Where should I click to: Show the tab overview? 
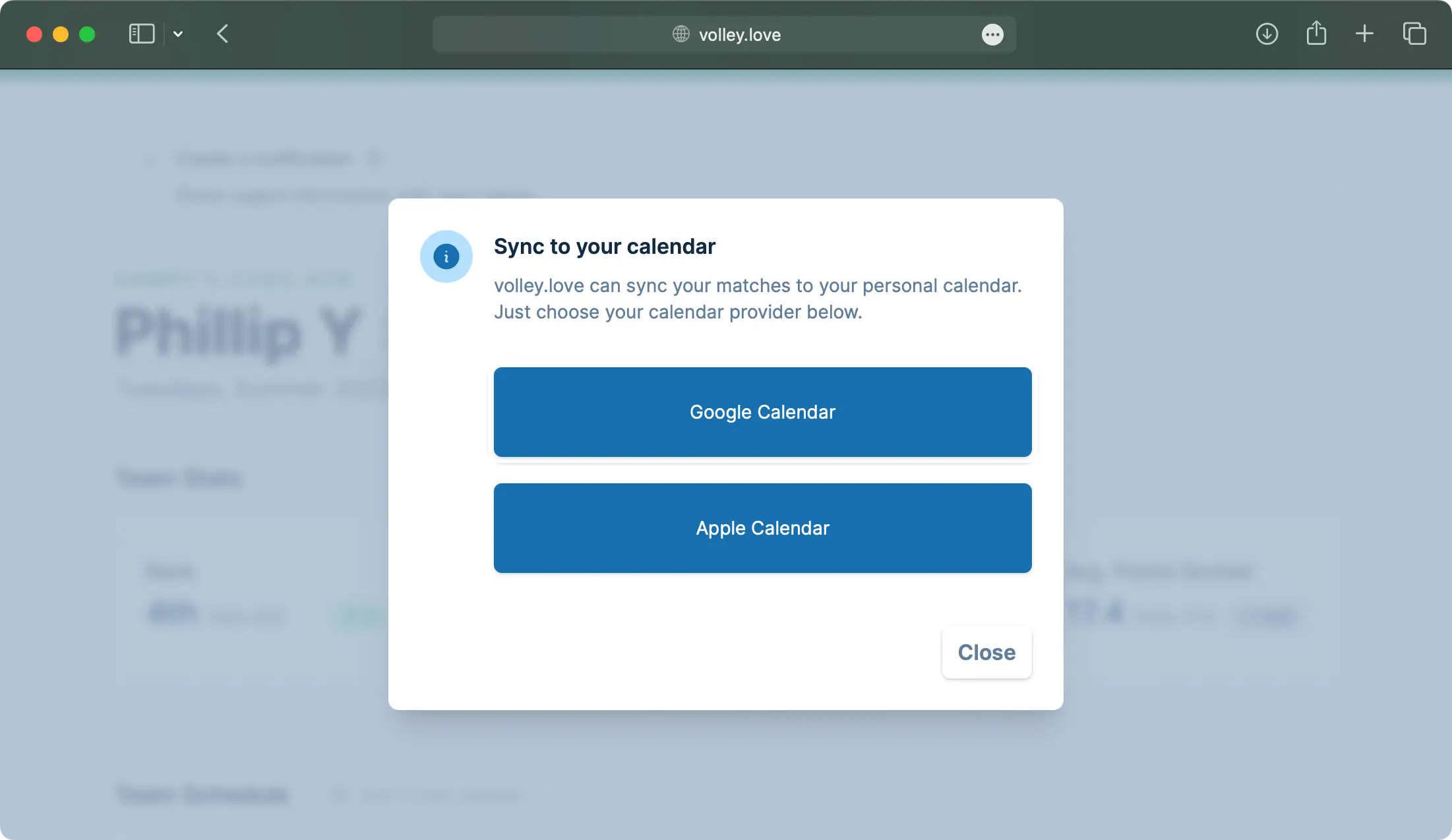(x=1414, y=34)
